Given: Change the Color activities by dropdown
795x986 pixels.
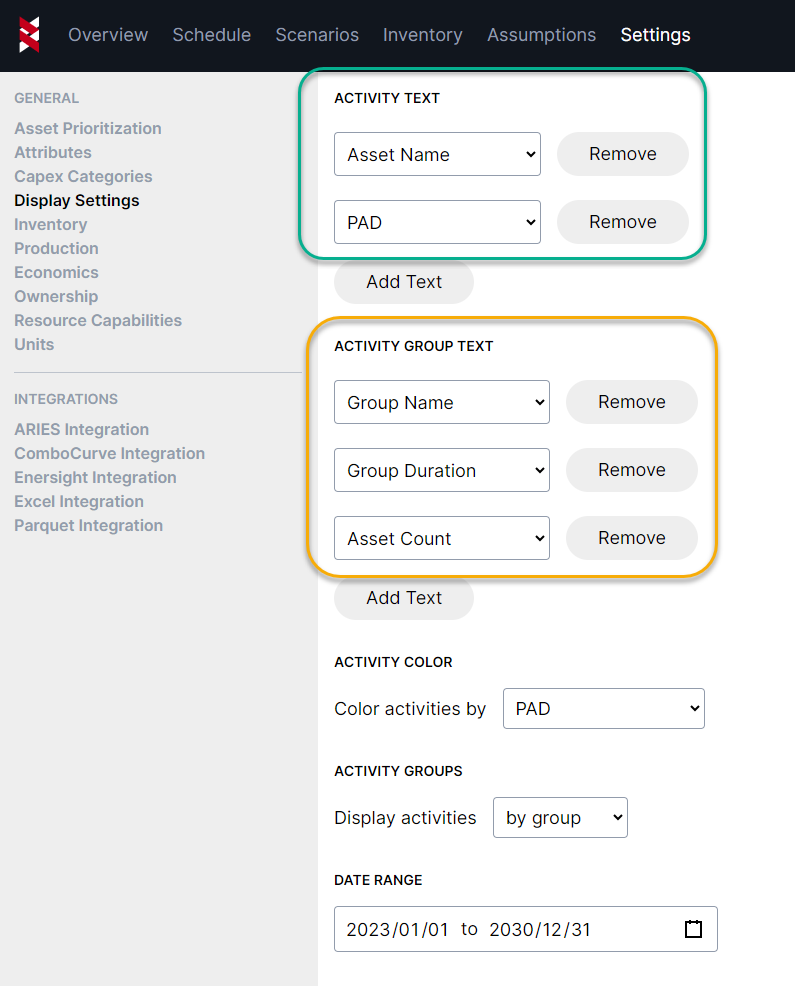Looking at the screenshot, I should point(603,708).
